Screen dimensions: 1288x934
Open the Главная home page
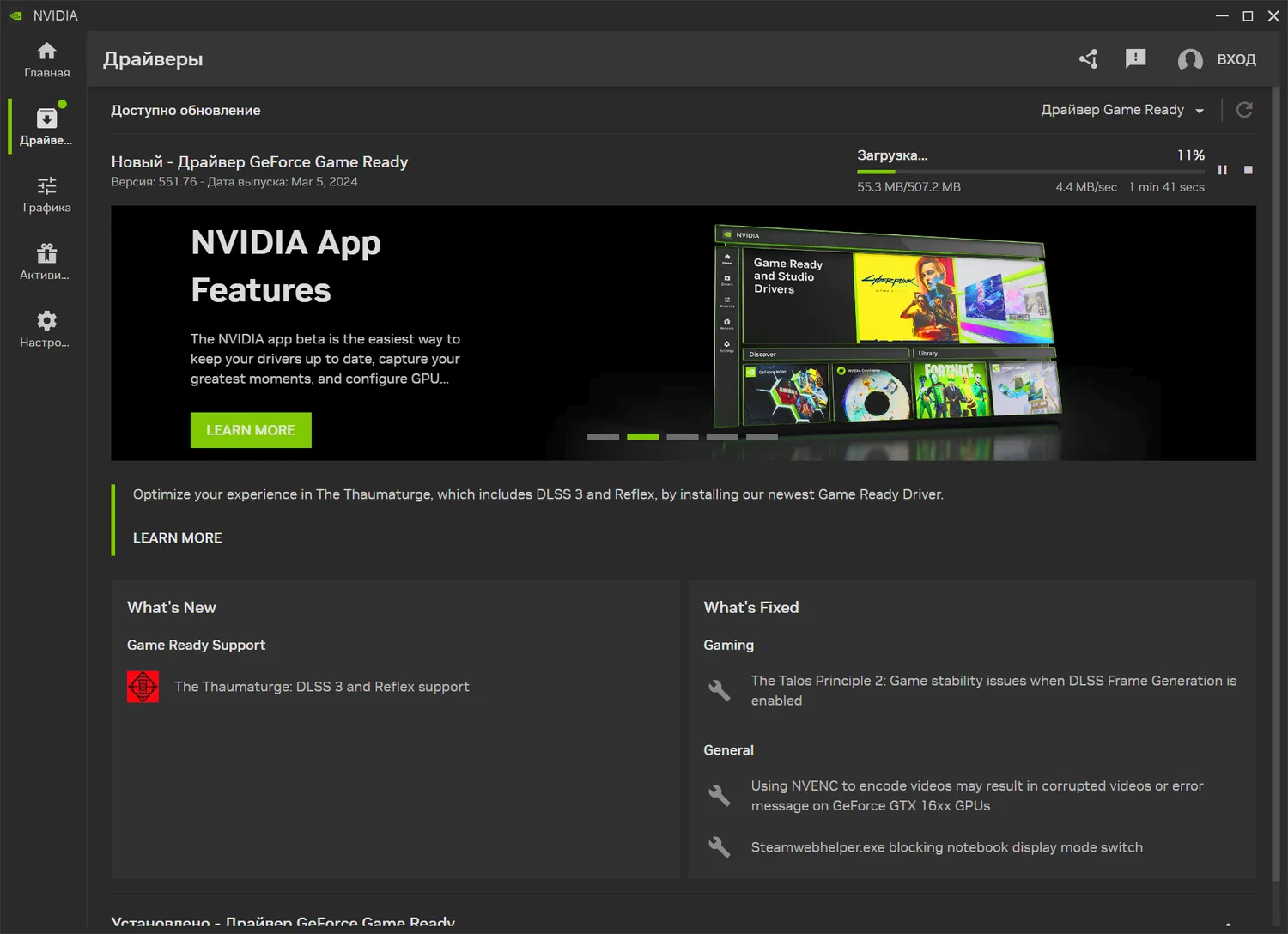(x=46, y=59)
